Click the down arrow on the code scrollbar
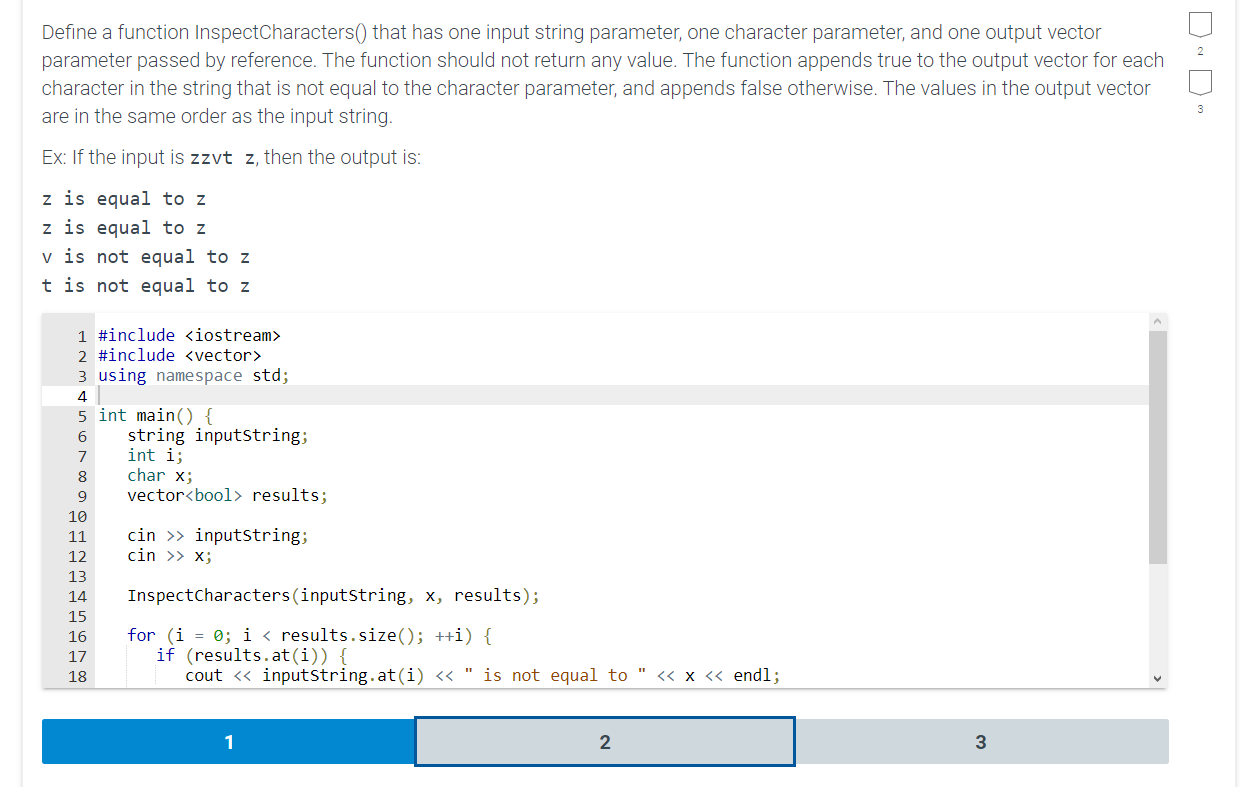This screenshot has width=1240, height=787. (x=1157, y=677)
